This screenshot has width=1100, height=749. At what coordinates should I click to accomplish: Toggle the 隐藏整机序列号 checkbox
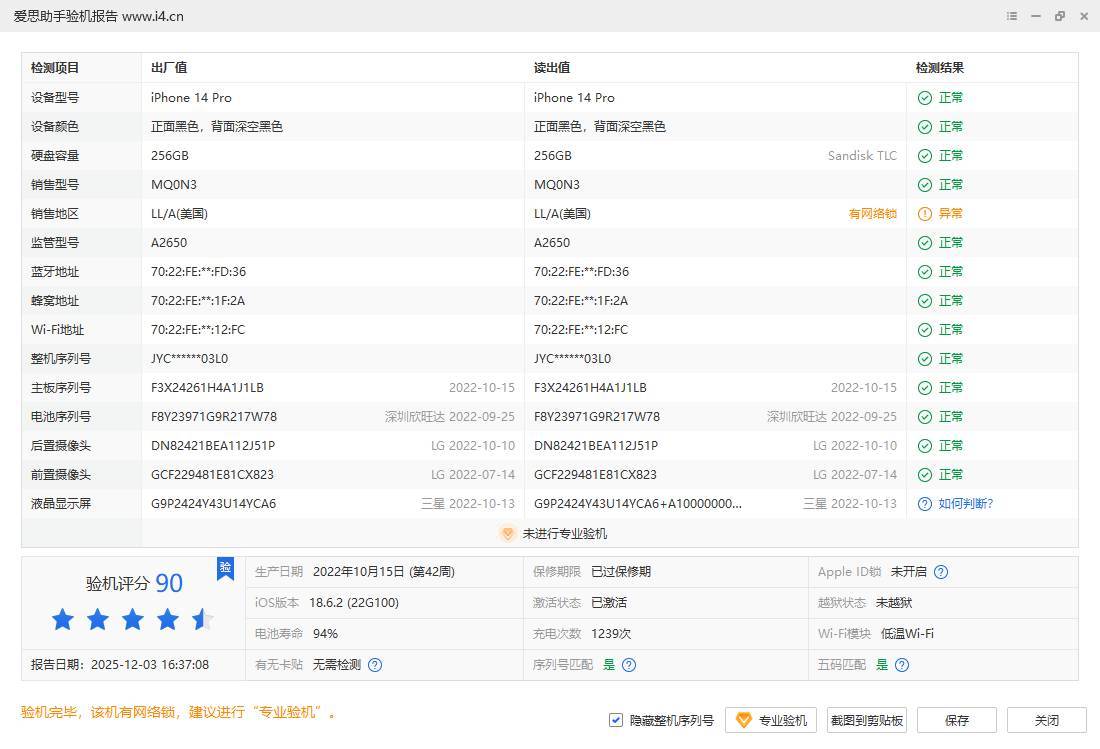[x=616, y=720]
